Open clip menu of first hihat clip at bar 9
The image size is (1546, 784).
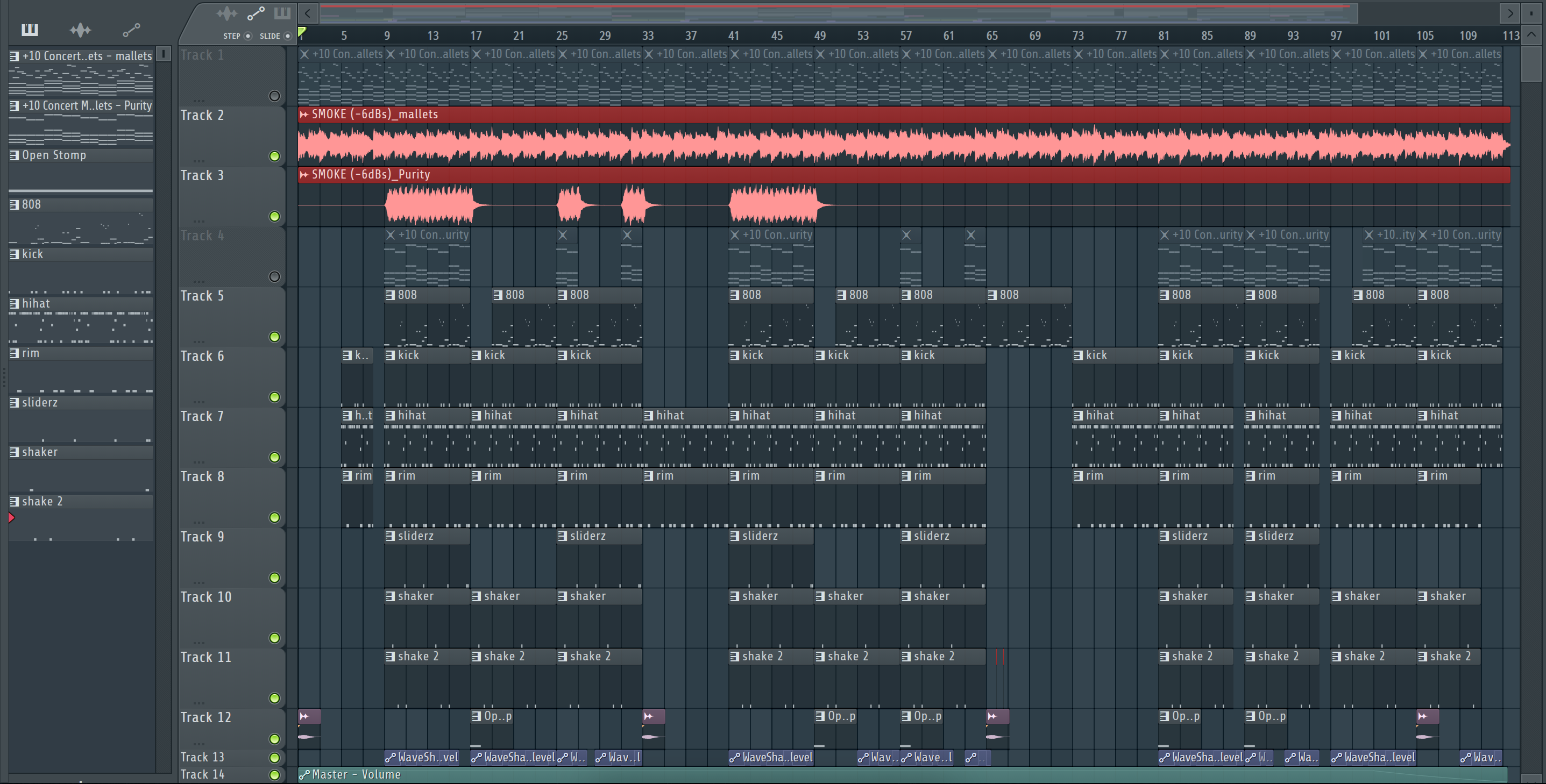(390, 415)
